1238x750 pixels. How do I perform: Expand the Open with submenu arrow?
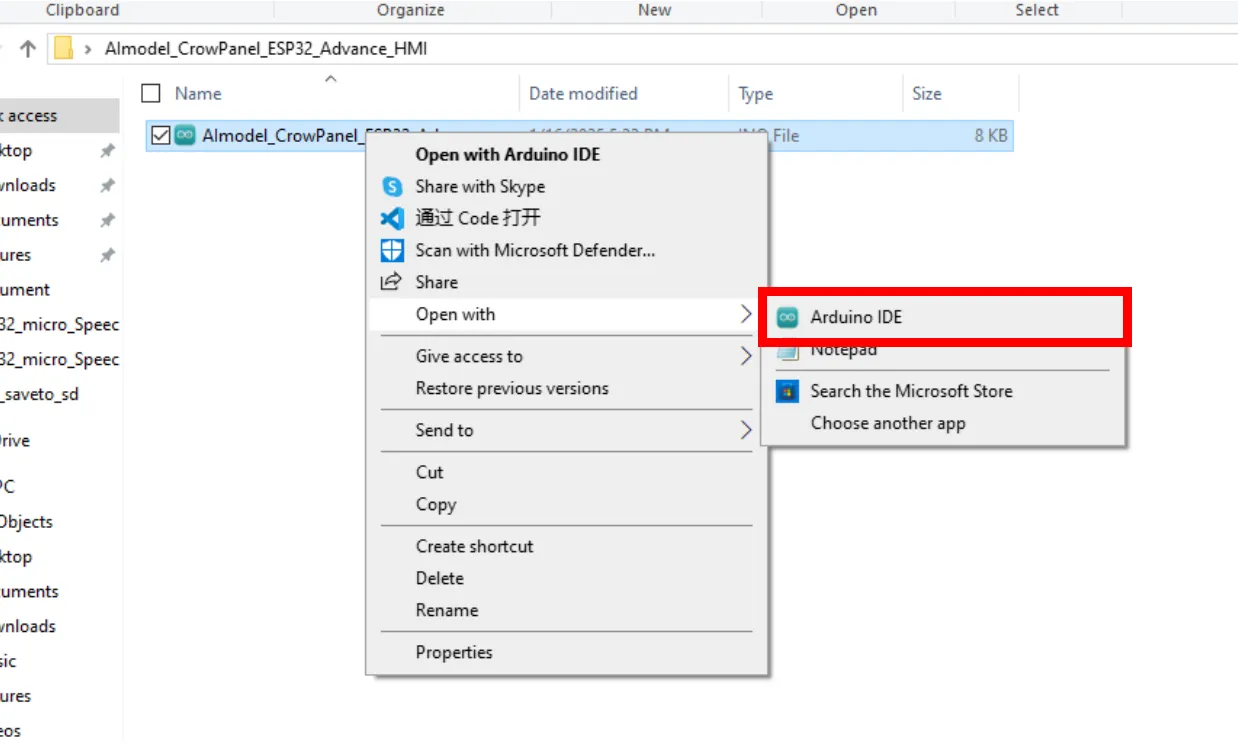[x=745, y=314]
